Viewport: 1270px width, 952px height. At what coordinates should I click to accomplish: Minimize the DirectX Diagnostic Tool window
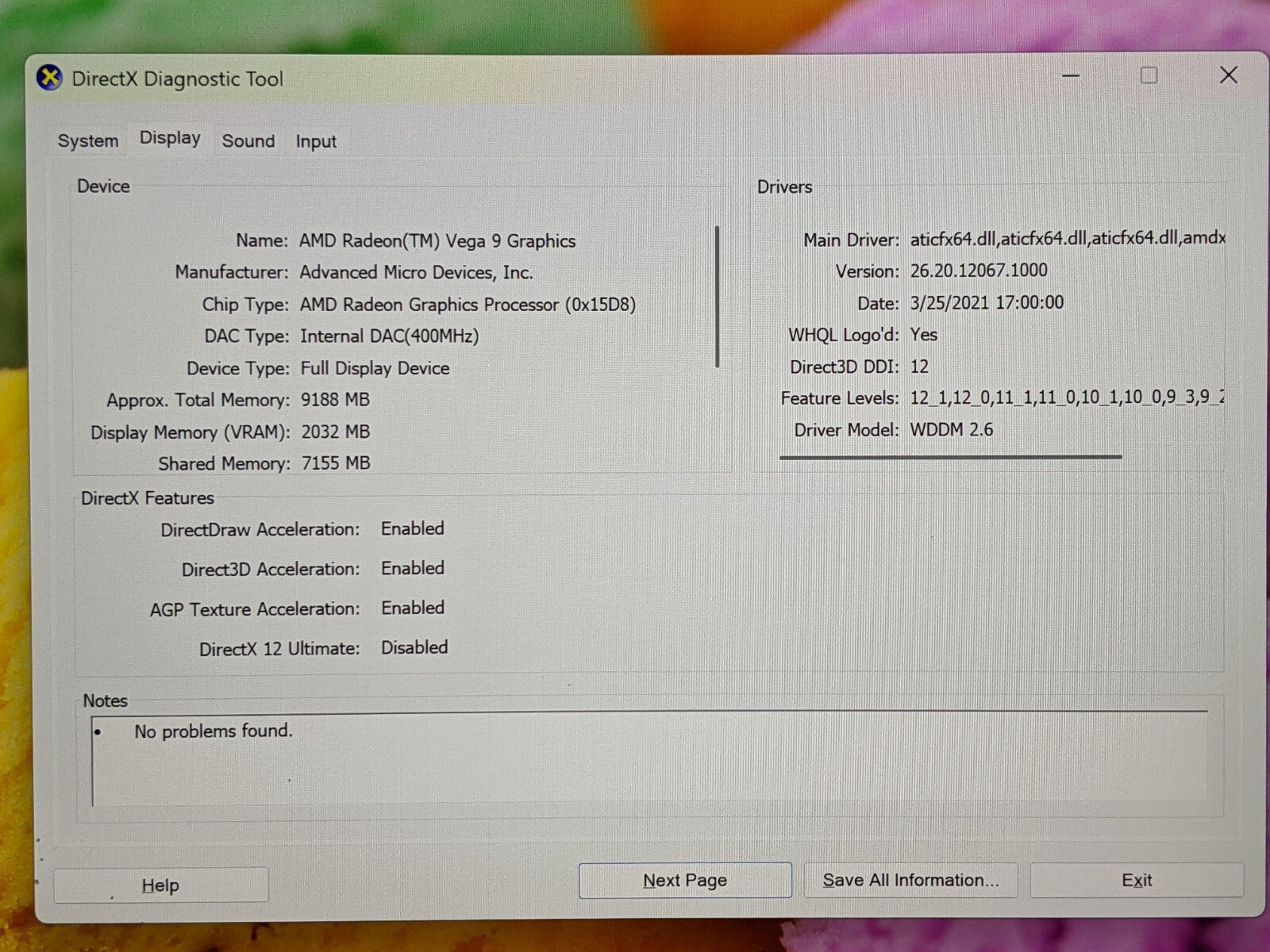[1070, 76]
